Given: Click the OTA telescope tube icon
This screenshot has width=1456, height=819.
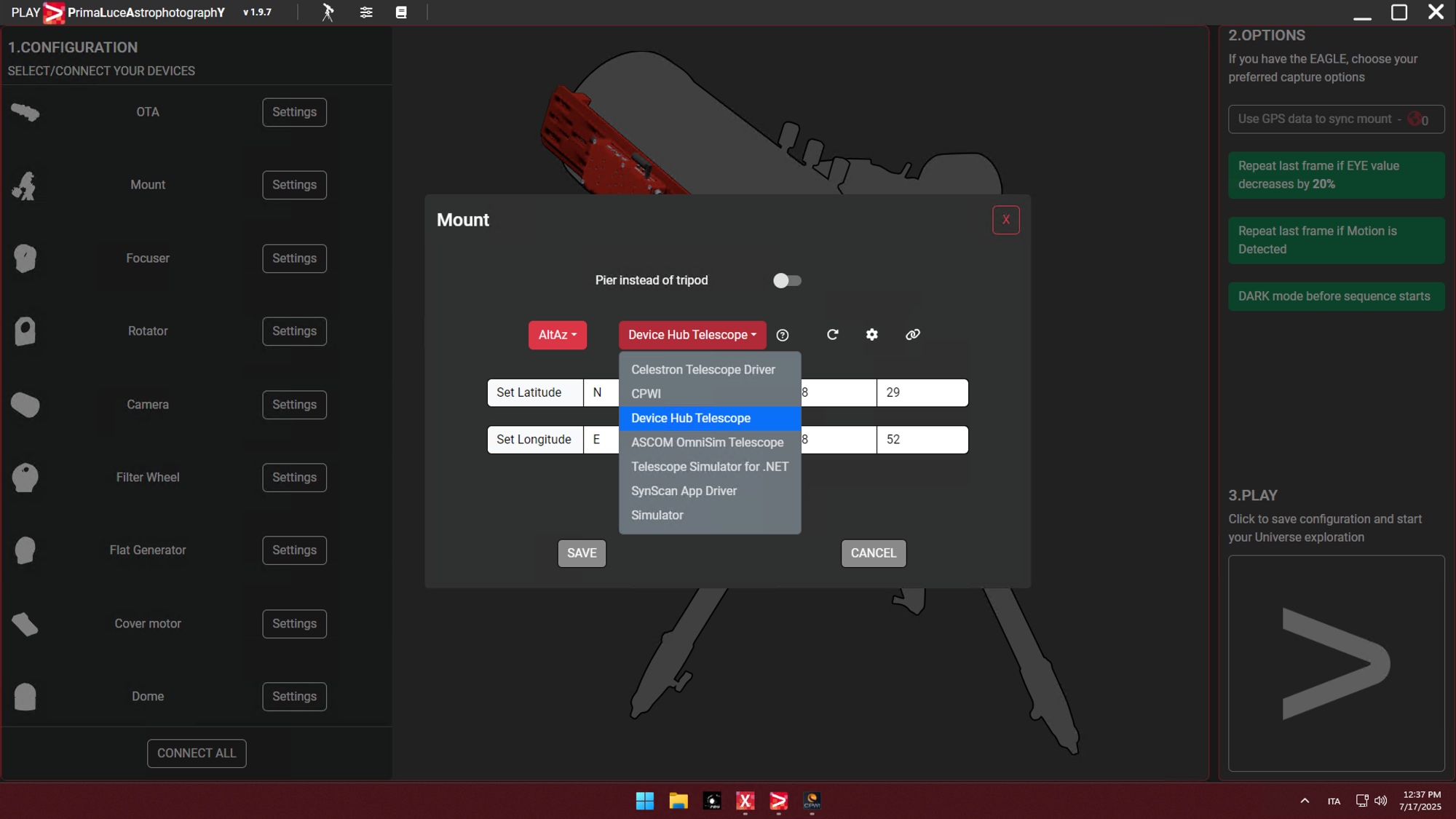Looking at the screenshot, I should coord(25,112).
